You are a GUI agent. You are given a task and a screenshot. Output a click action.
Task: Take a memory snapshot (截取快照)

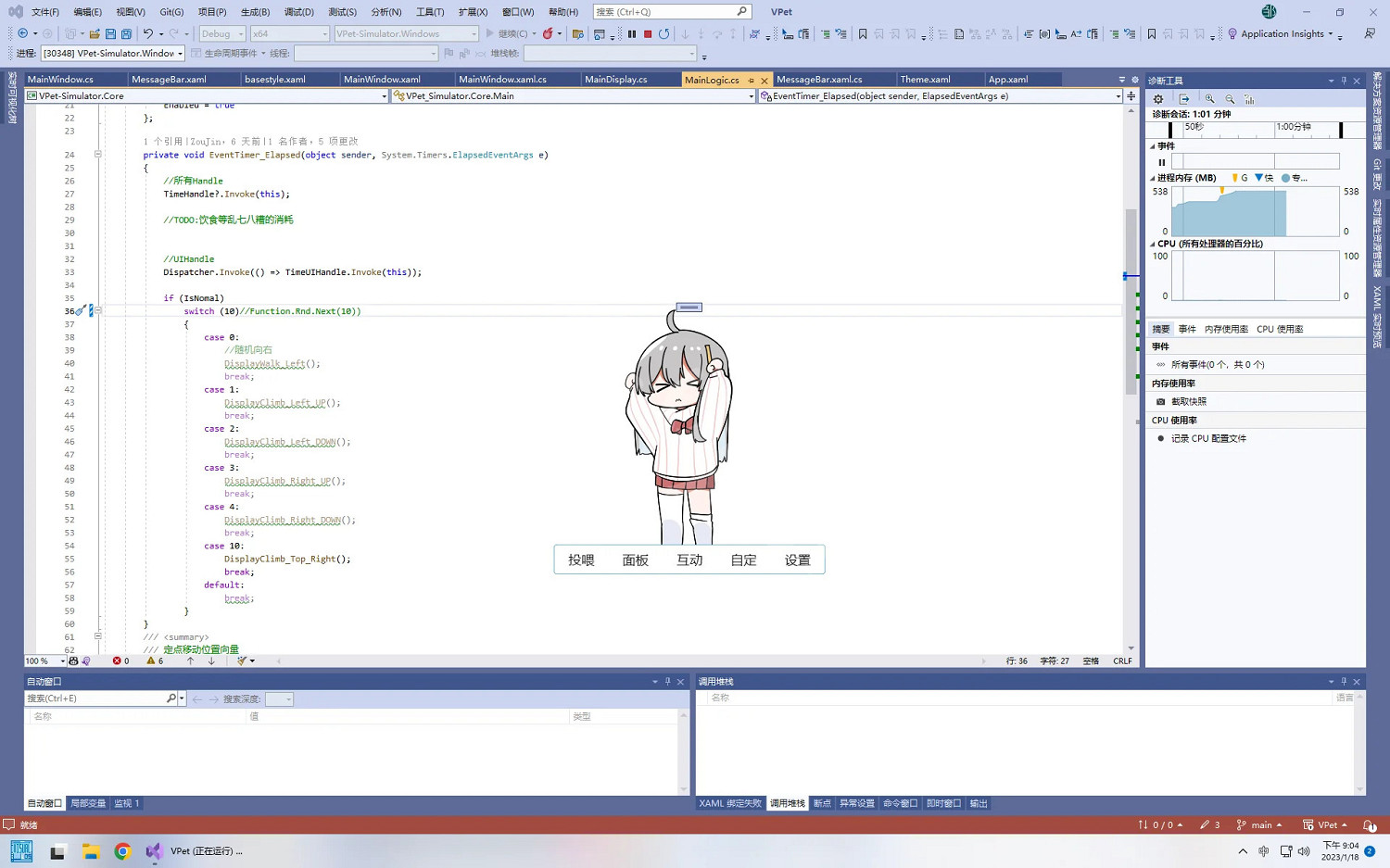tap(1188, 402)
